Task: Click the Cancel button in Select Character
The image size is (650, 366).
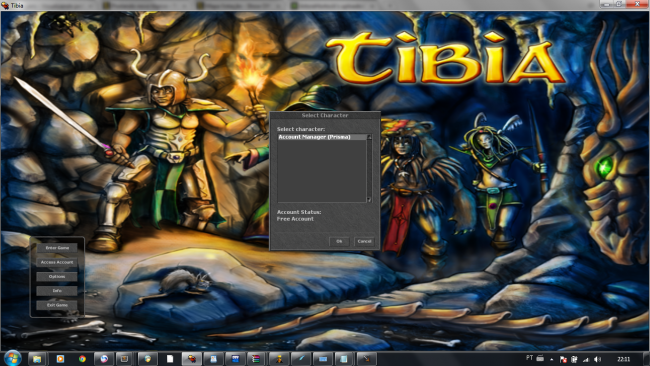Action: coord(364,241)
